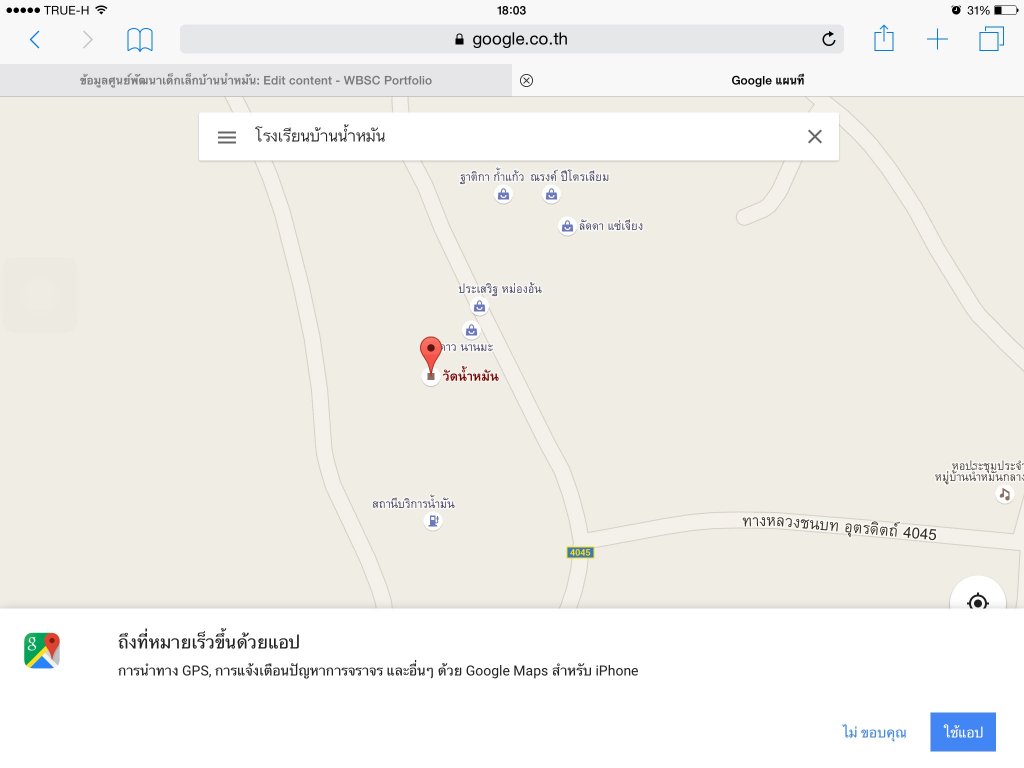Switch to the WBSC Portfolio tab
The width and height of the screenshot is (1024, 768).
pos(256,80)
